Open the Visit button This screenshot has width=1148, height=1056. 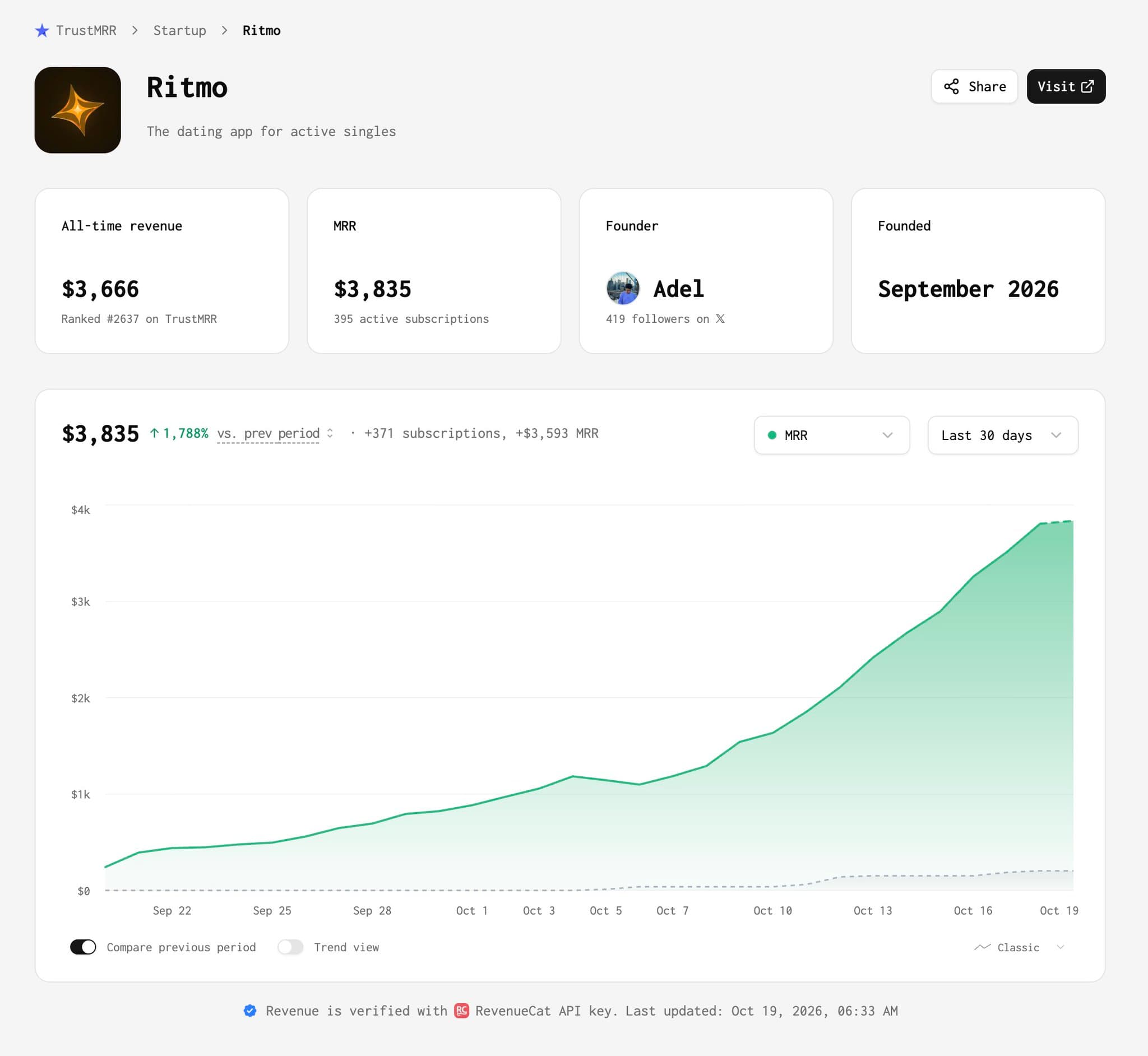point(1066,86)
